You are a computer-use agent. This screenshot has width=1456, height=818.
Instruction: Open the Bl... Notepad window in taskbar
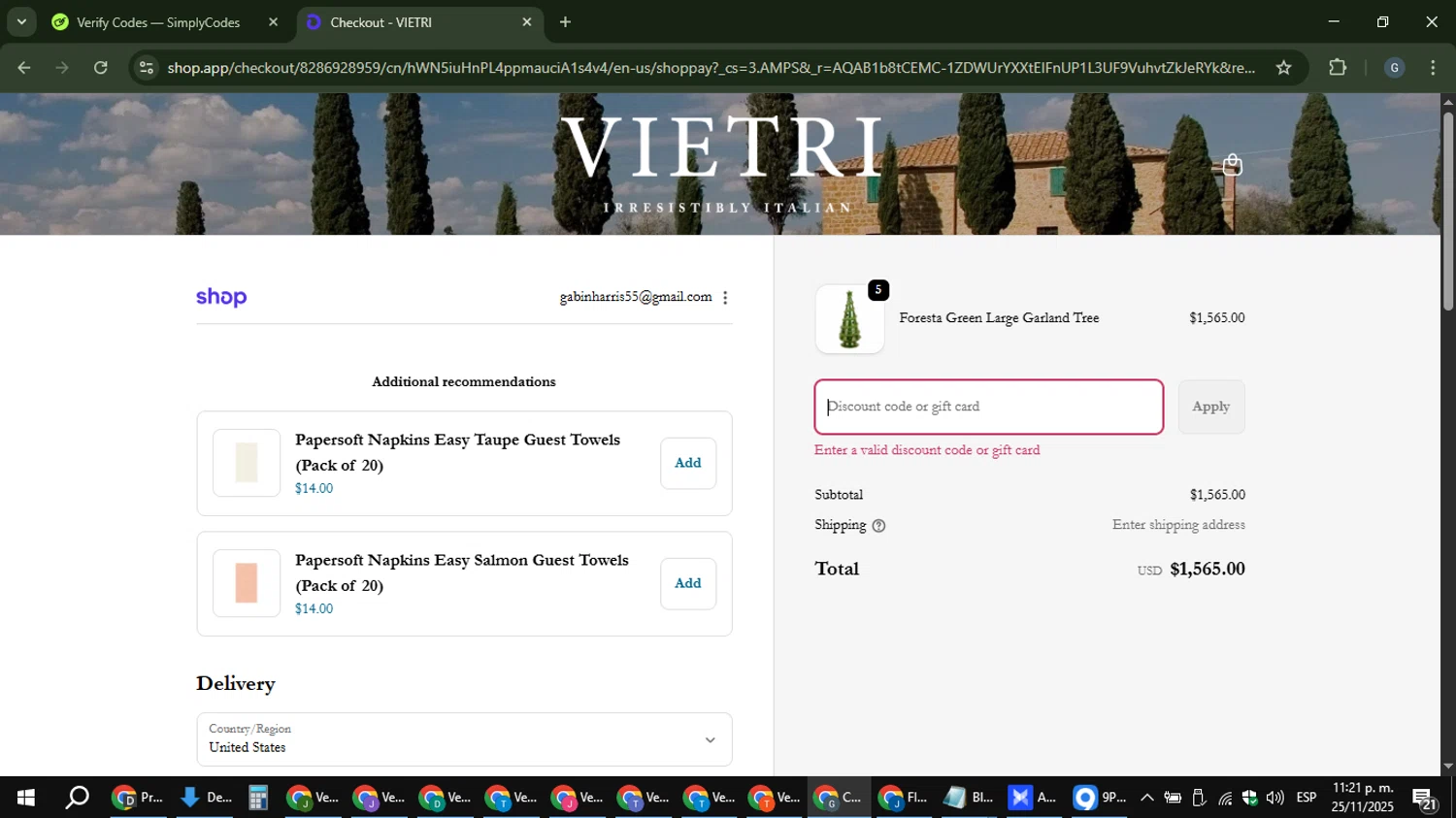(969, 798)
